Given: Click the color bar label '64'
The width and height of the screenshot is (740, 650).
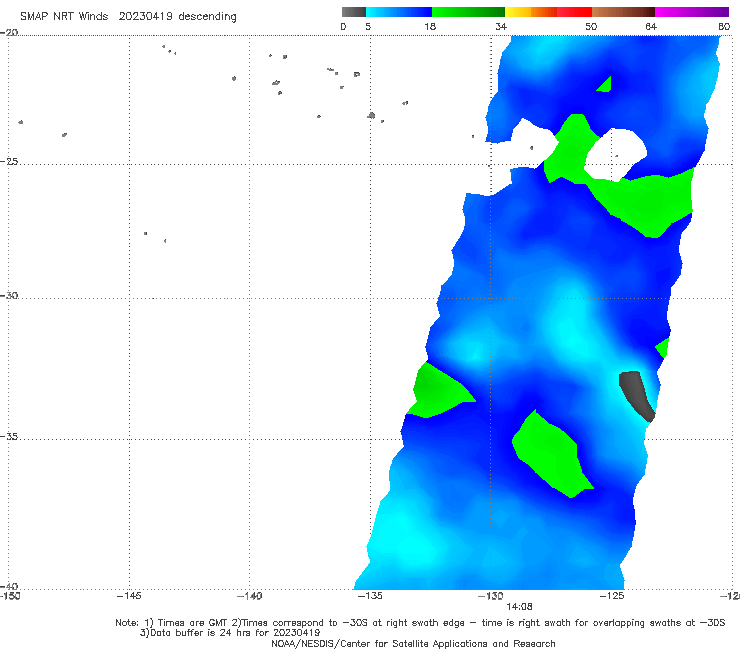Looking at the screenshot, I should (x=651, y=26).
